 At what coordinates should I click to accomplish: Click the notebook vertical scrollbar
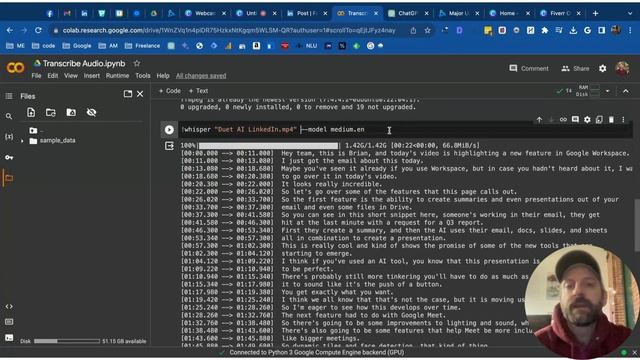click(x=636, y=224)
